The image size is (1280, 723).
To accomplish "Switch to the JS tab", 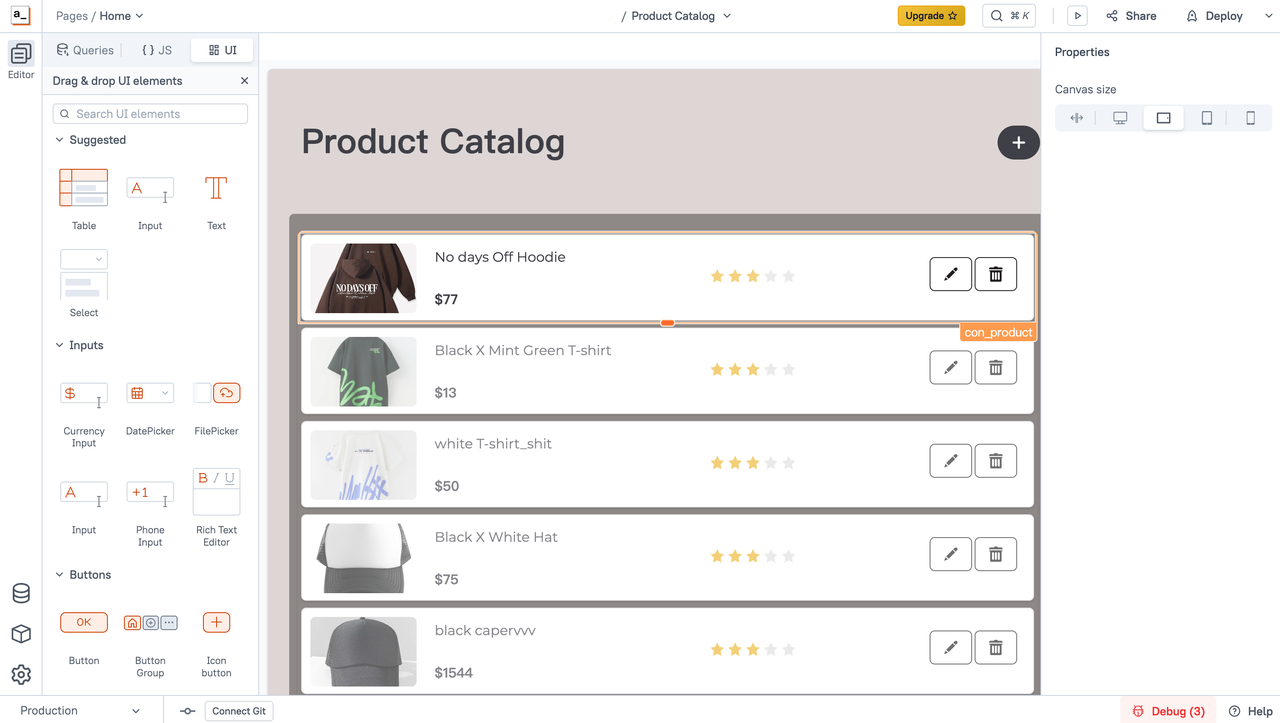I will (x=156, y=50).
